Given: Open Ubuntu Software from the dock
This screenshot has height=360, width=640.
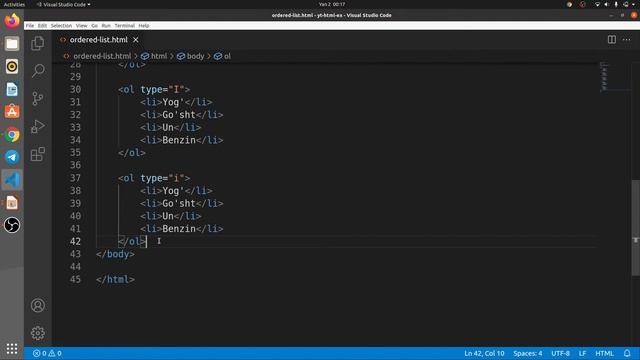Looking at the screenshot, I should click(x=12, y=111).
